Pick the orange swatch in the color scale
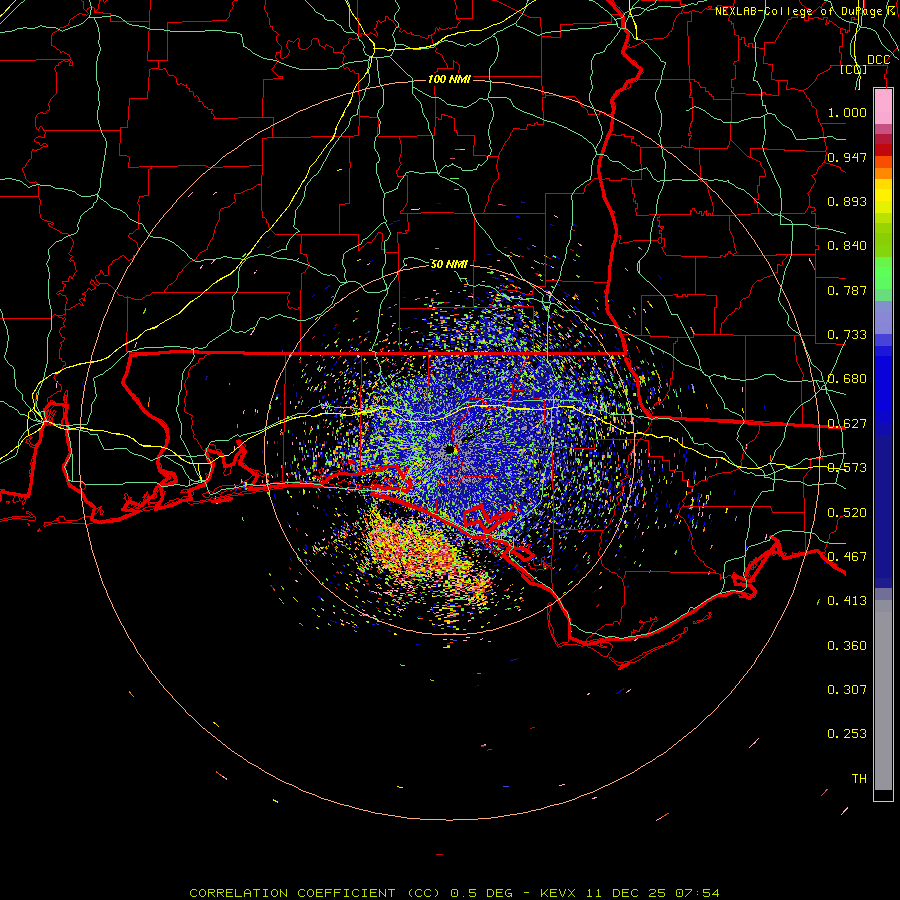 coord(883,173)
